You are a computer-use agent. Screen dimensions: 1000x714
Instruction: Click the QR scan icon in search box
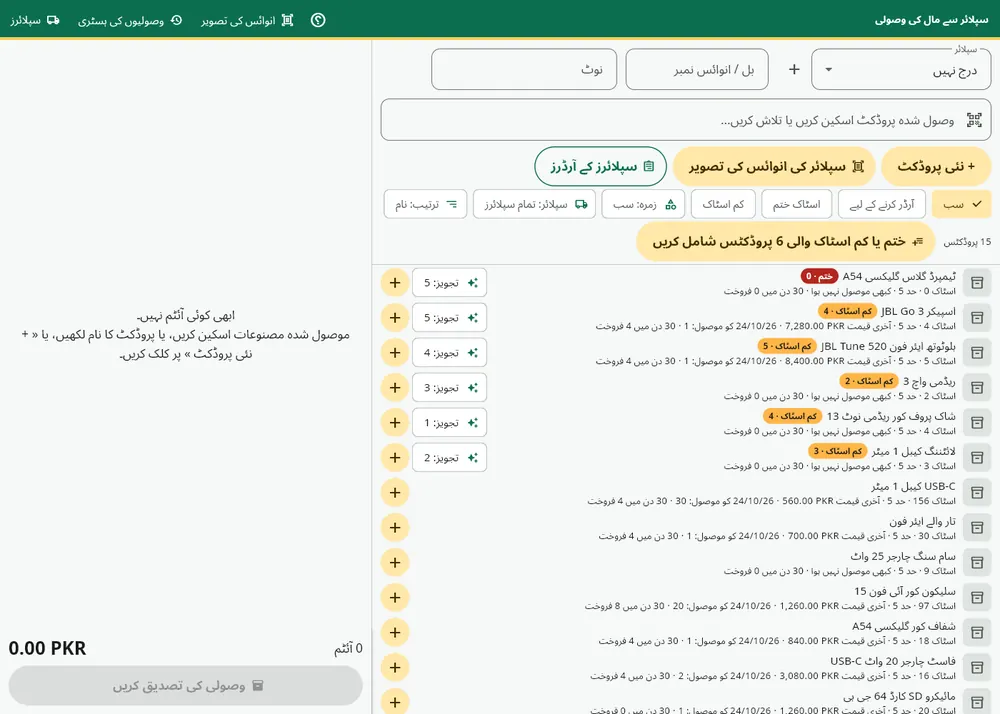(974, 120)
